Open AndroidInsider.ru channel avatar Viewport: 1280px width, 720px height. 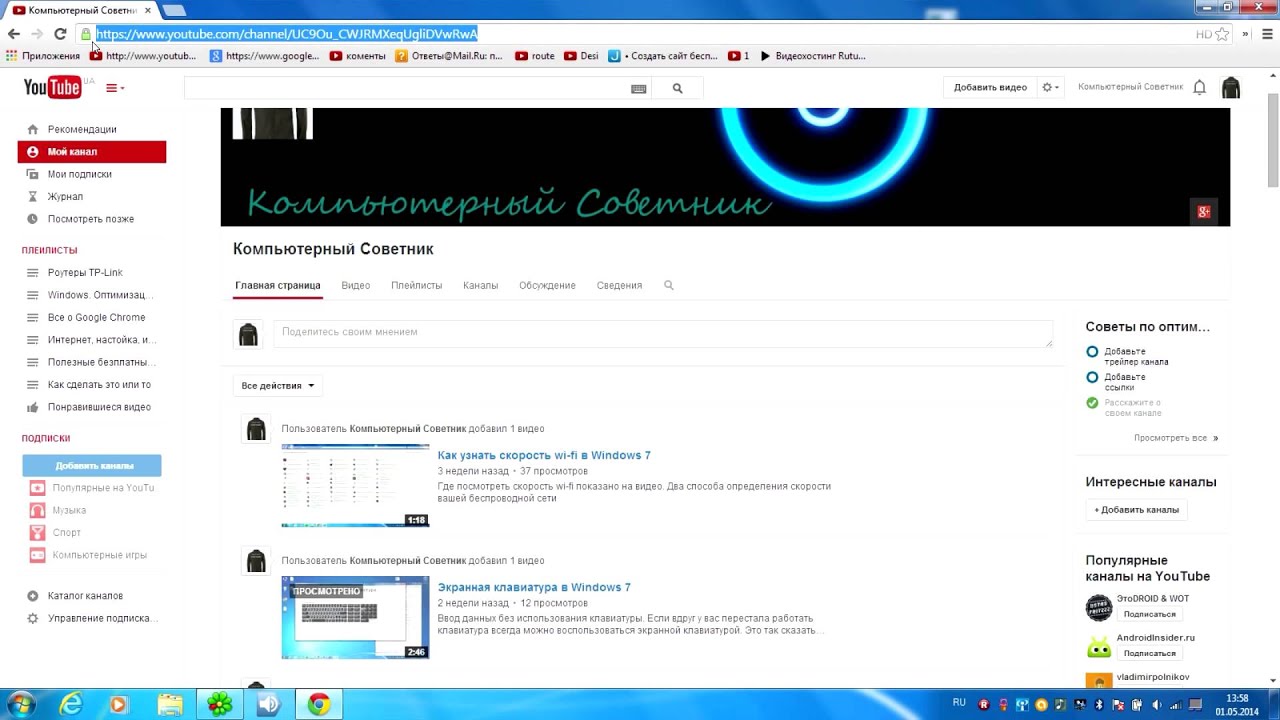(x=1099, y=646)
